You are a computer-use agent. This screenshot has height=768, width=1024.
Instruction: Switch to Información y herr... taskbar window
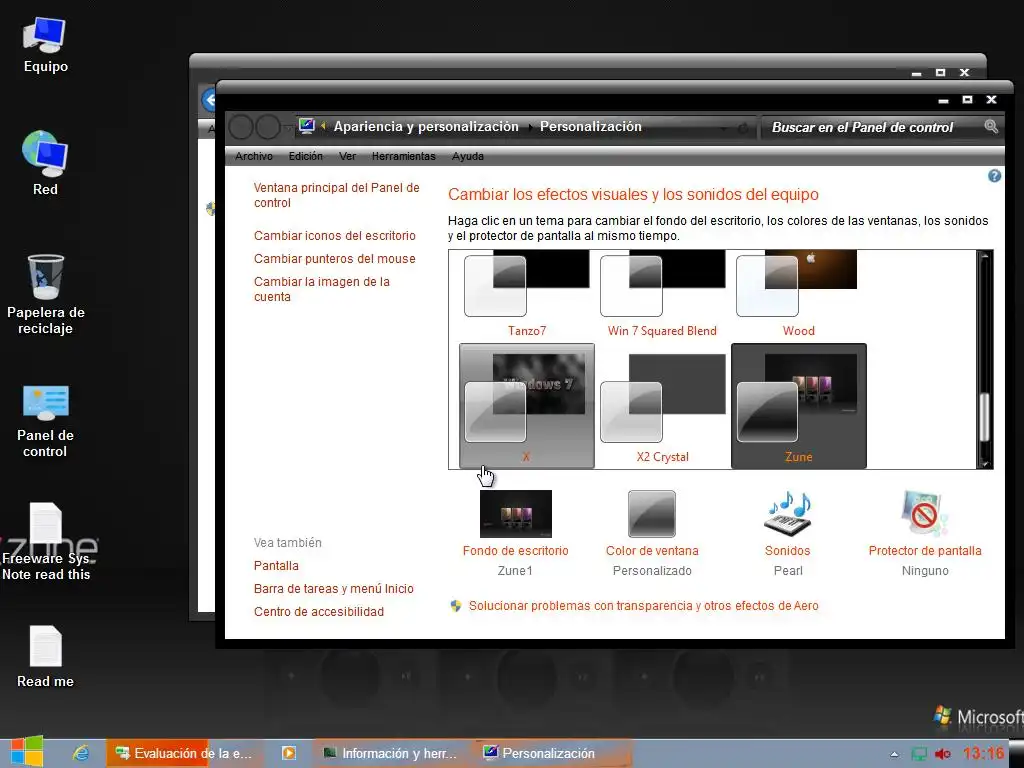[x=392, y=753]
